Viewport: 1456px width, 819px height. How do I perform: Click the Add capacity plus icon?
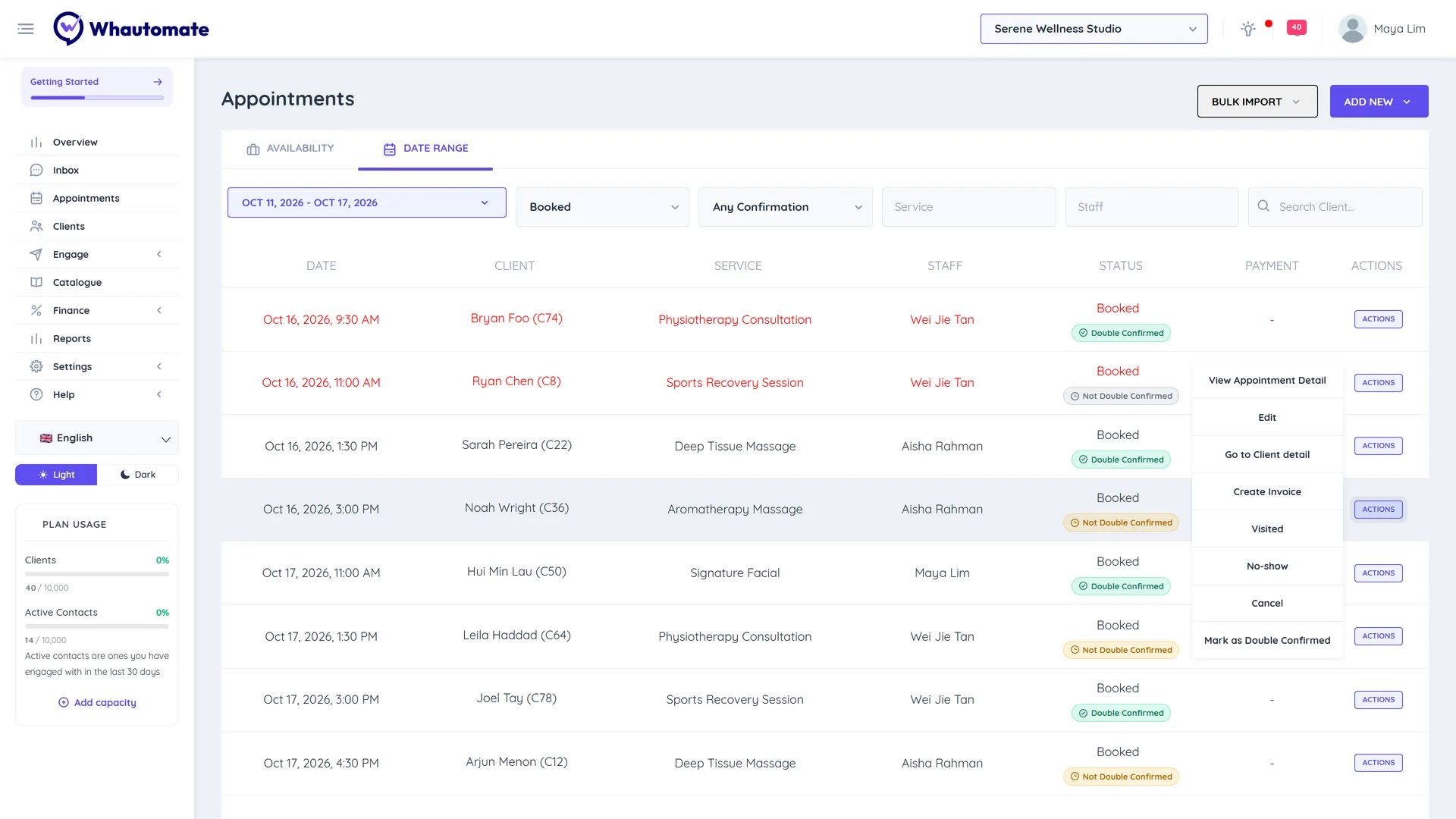(64, 702)
